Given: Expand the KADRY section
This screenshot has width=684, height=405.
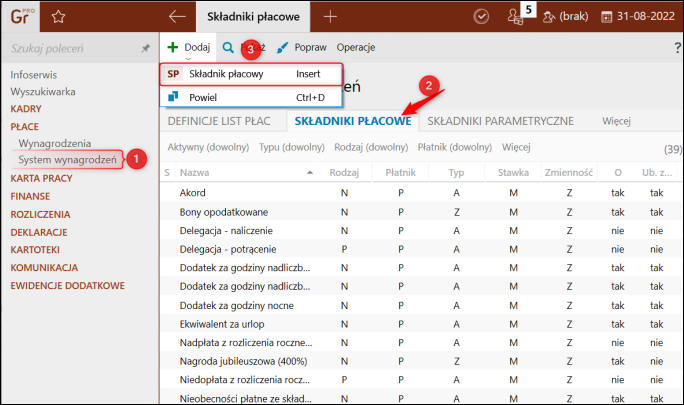Looking at the screenshot, I should [x=26, y=109].
